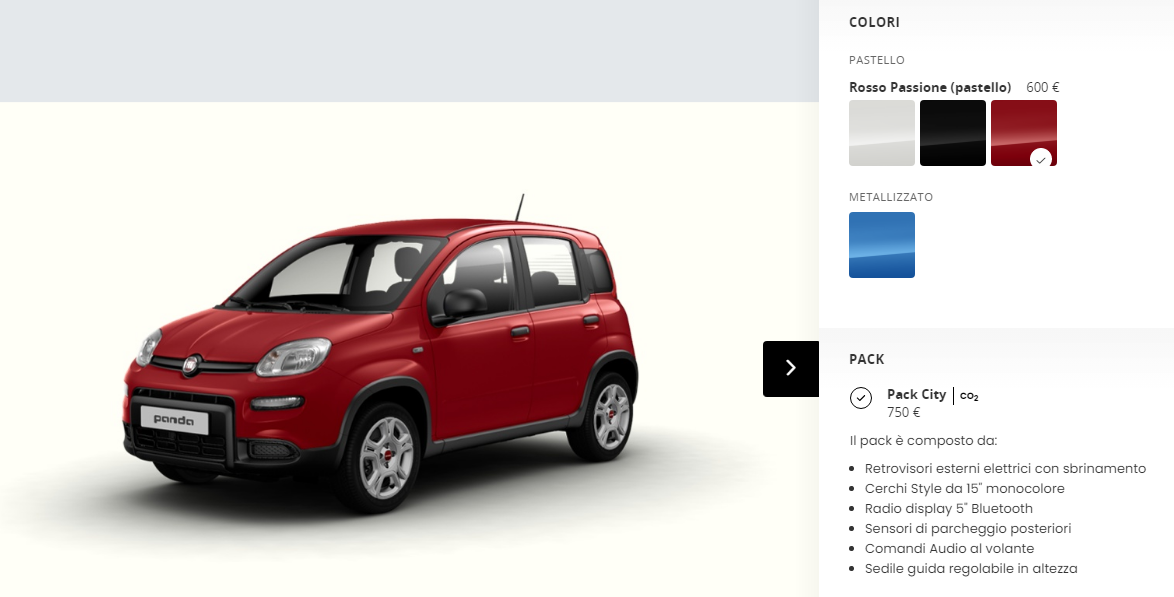Click the 750 € pack price
The height and width of the screenshot is (597, 1174).
pos(903,413)
